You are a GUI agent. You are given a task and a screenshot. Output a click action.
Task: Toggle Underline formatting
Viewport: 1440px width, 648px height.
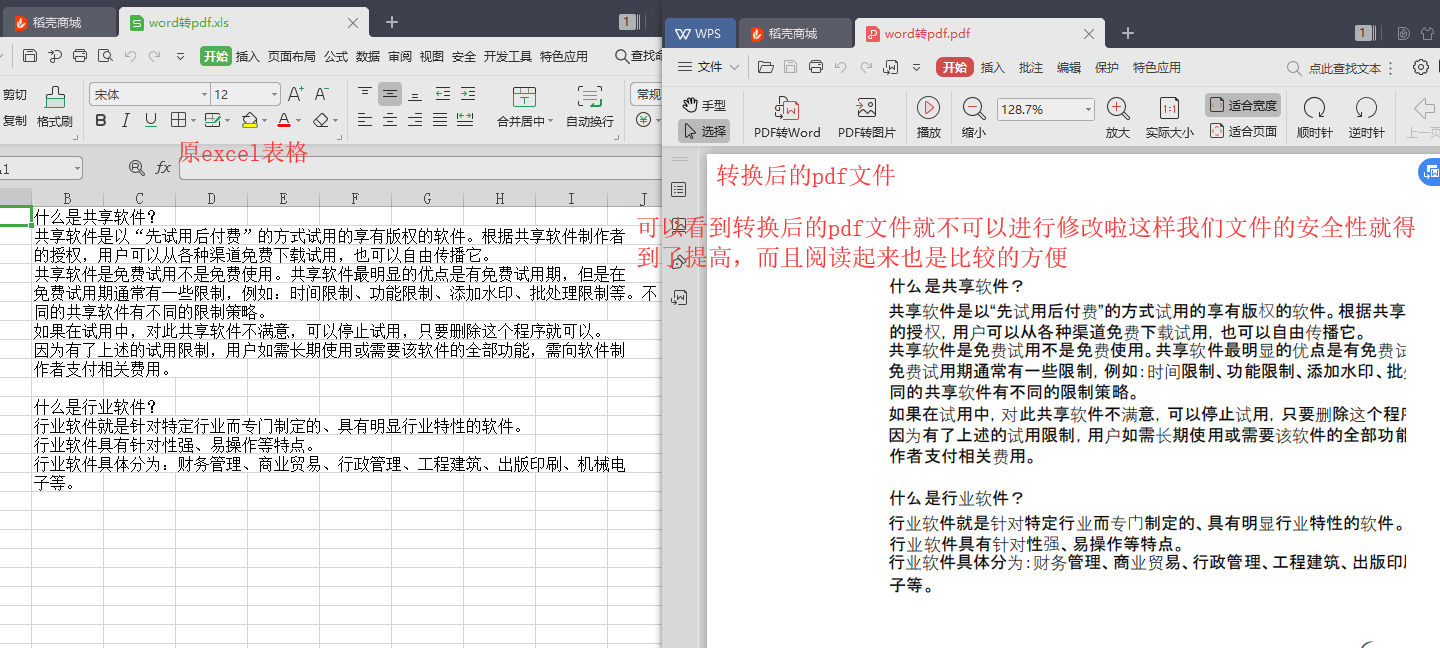151,120
